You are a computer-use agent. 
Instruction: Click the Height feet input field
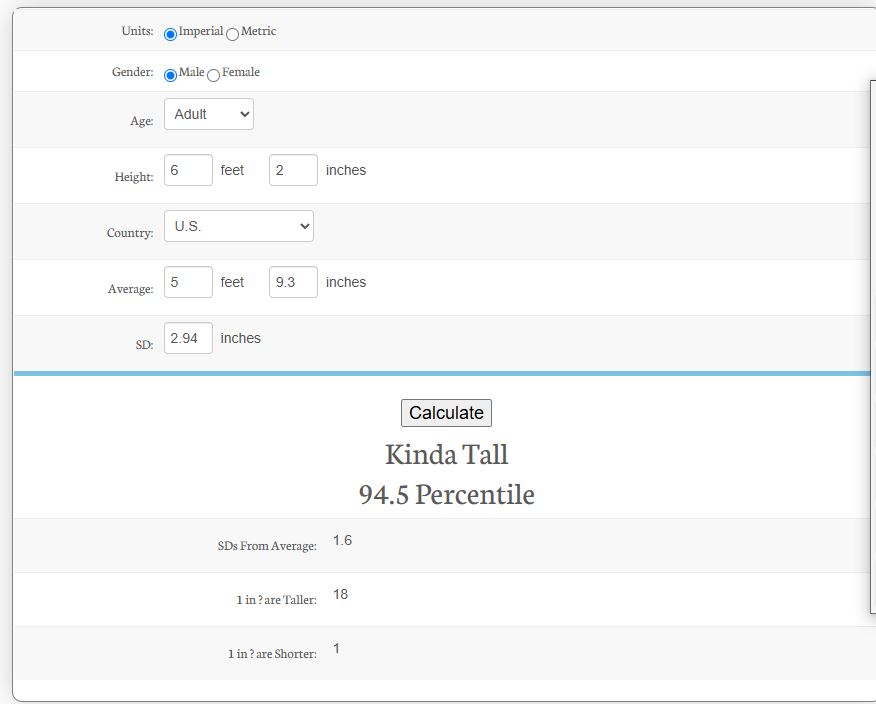[188, 170]
